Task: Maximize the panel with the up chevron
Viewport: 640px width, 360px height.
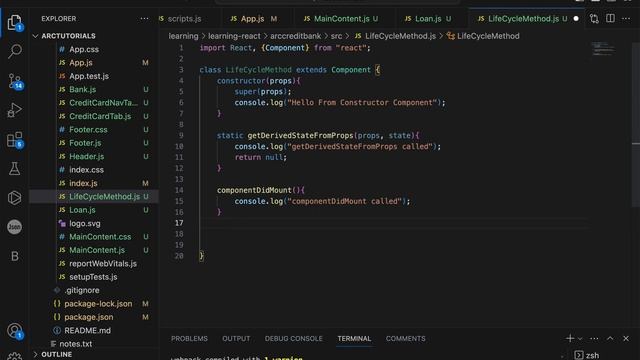Action: click(x=610, y=338)
